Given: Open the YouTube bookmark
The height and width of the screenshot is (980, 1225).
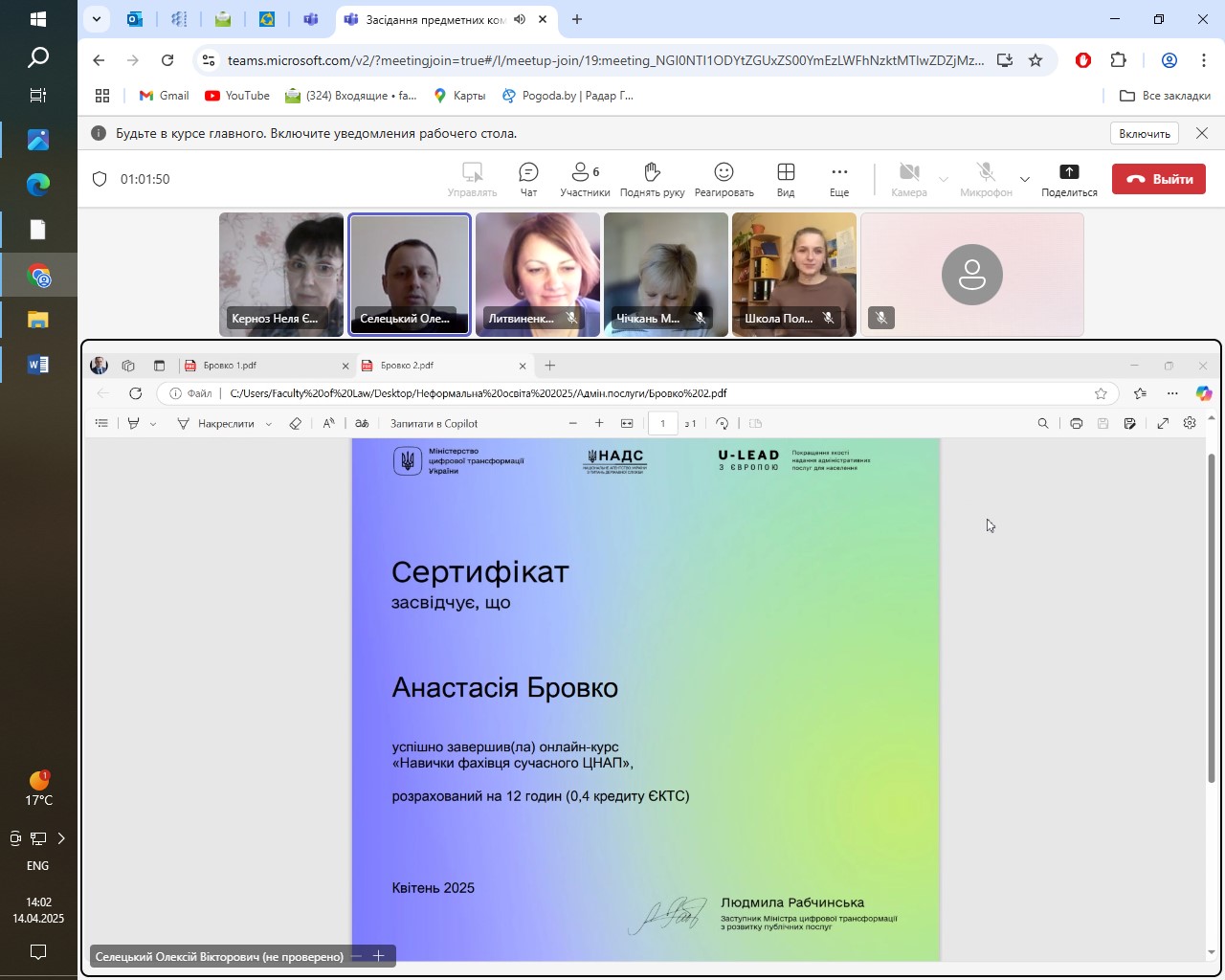Looking at the screenshot, I should pos(236,96).
